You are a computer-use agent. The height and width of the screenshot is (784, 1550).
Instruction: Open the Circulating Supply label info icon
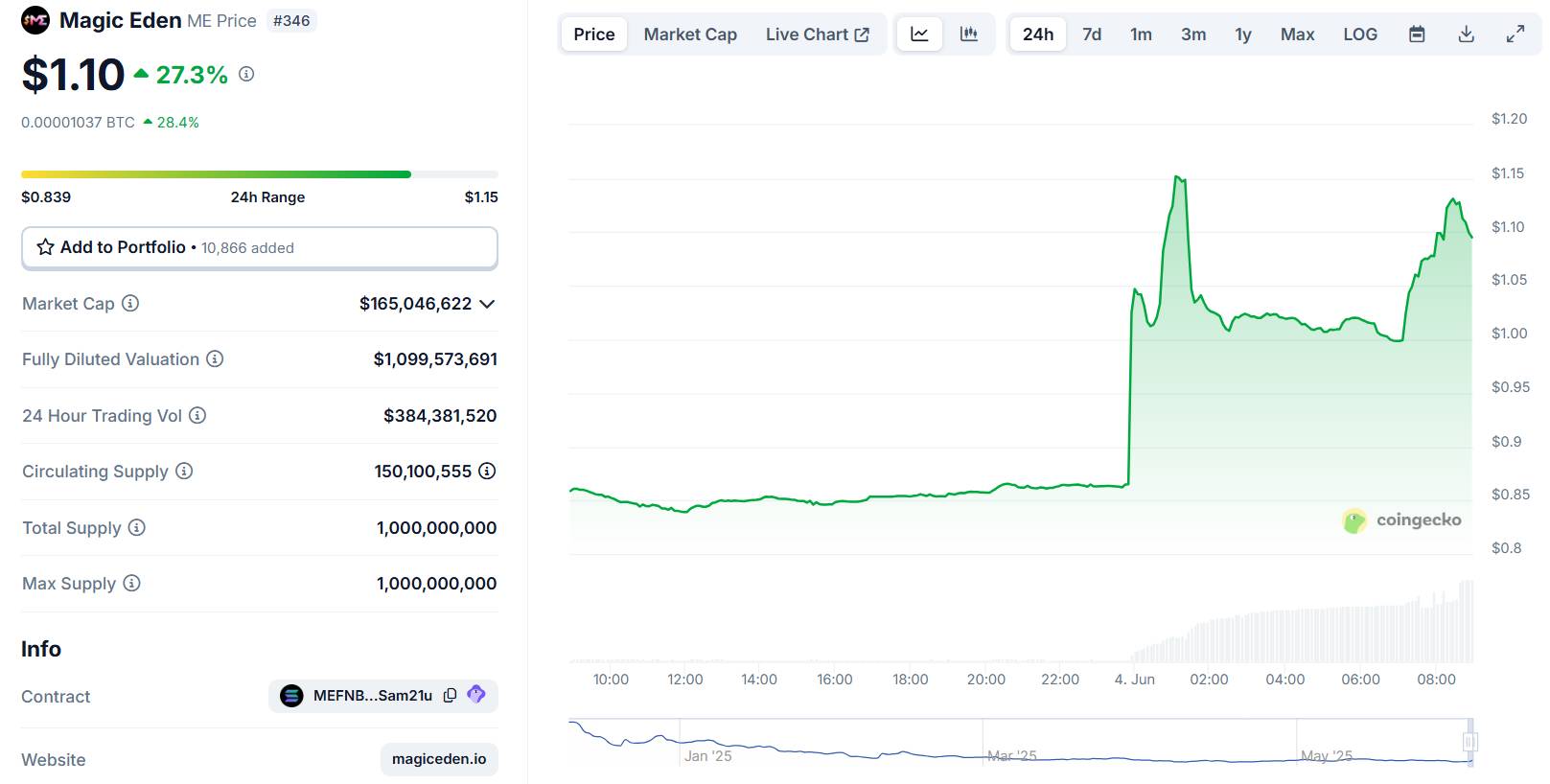click(184, 471)
